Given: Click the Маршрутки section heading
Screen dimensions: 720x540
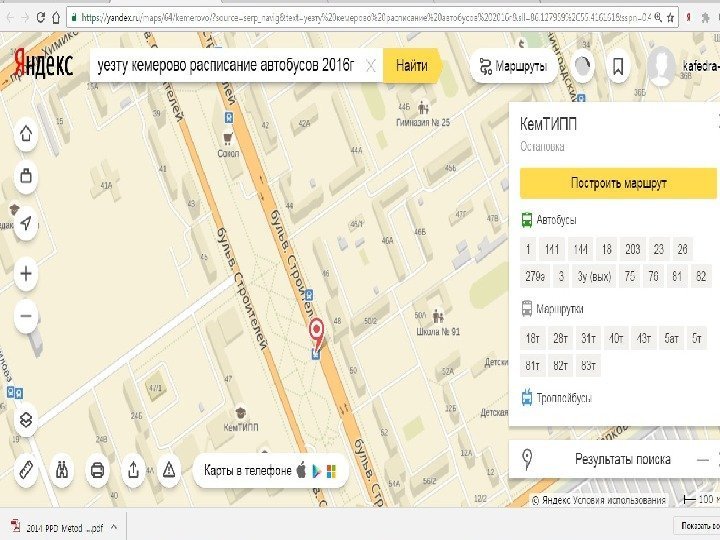Looking at the screenshot, I should (x=559, y=309).
